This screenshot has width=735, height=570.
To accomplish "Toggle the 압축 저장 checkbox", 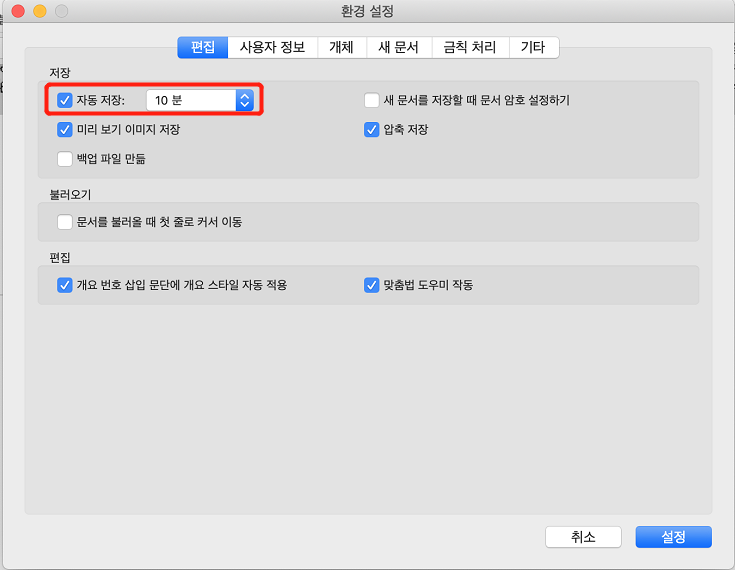I will (372, 129).
